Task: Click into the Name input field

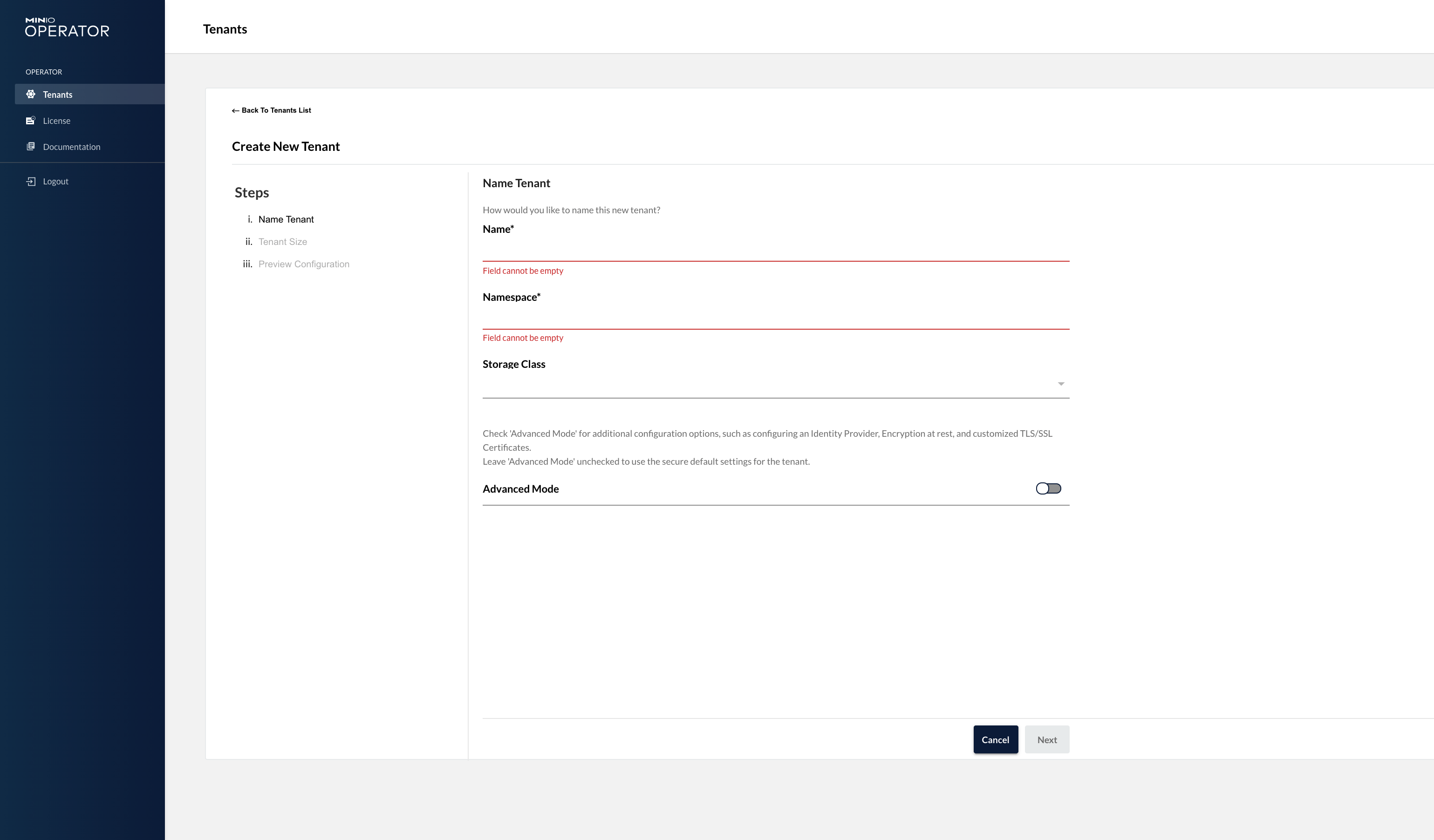Action: point(775,250)
